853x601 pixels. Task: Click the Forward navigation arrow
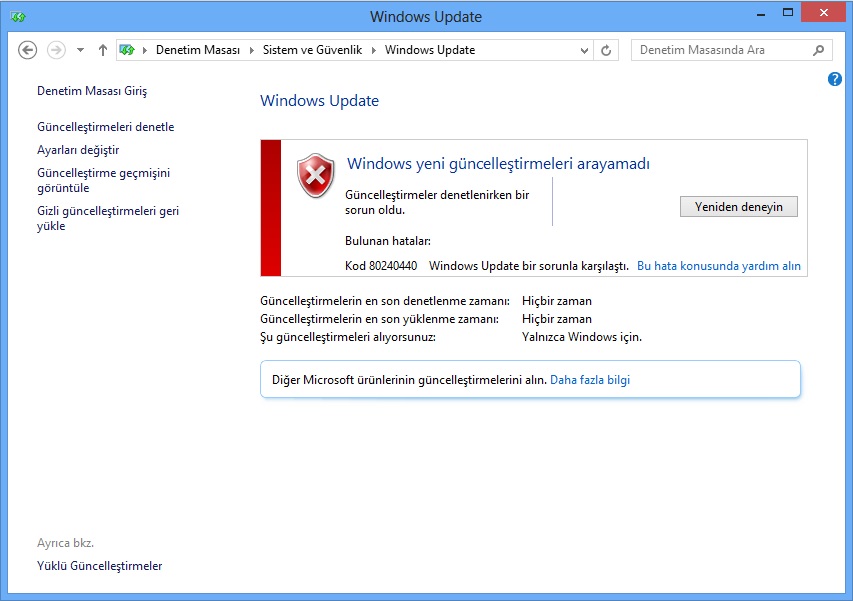tap(56, 50)
